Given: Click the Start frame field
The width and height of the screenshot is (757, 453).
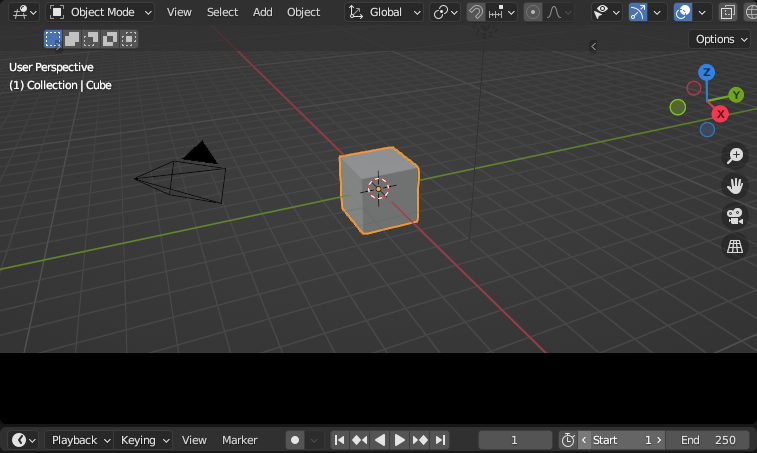Looking at the screenshot, I should [622, 440].
